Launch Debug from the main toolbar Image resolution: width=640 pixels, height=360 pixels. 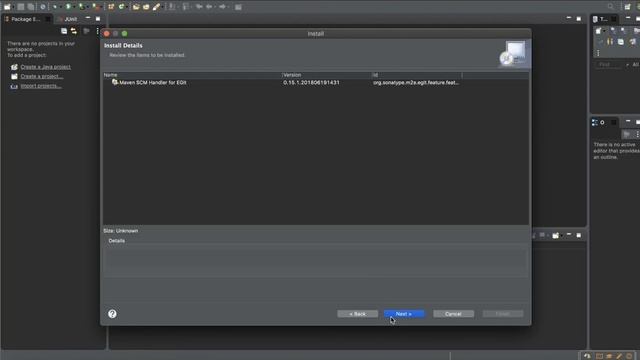(x=55, y=7)
